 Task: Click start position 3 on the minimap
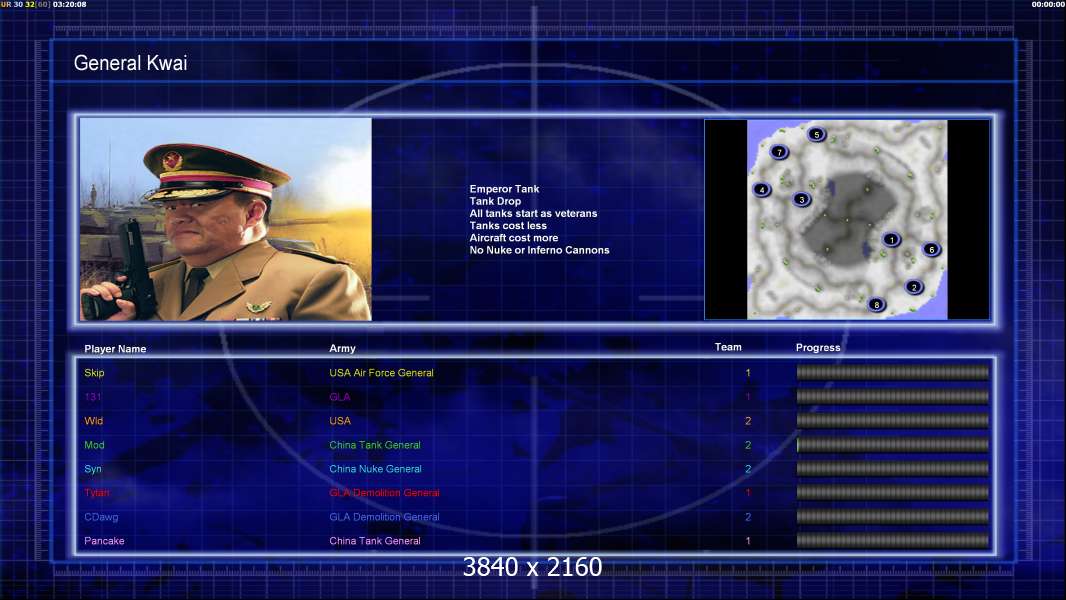802,199
